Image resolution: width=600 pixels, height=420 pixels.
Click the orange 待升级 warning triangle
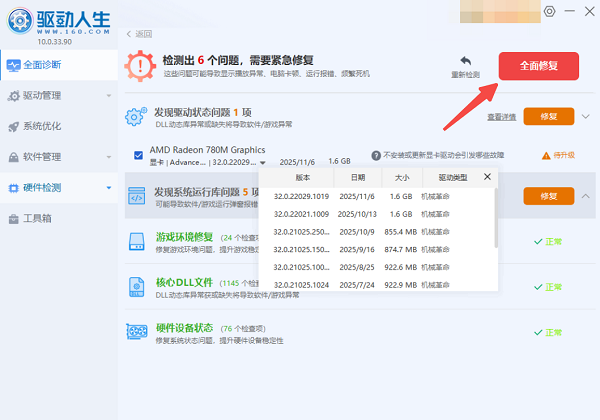click(x=546, y=155)
